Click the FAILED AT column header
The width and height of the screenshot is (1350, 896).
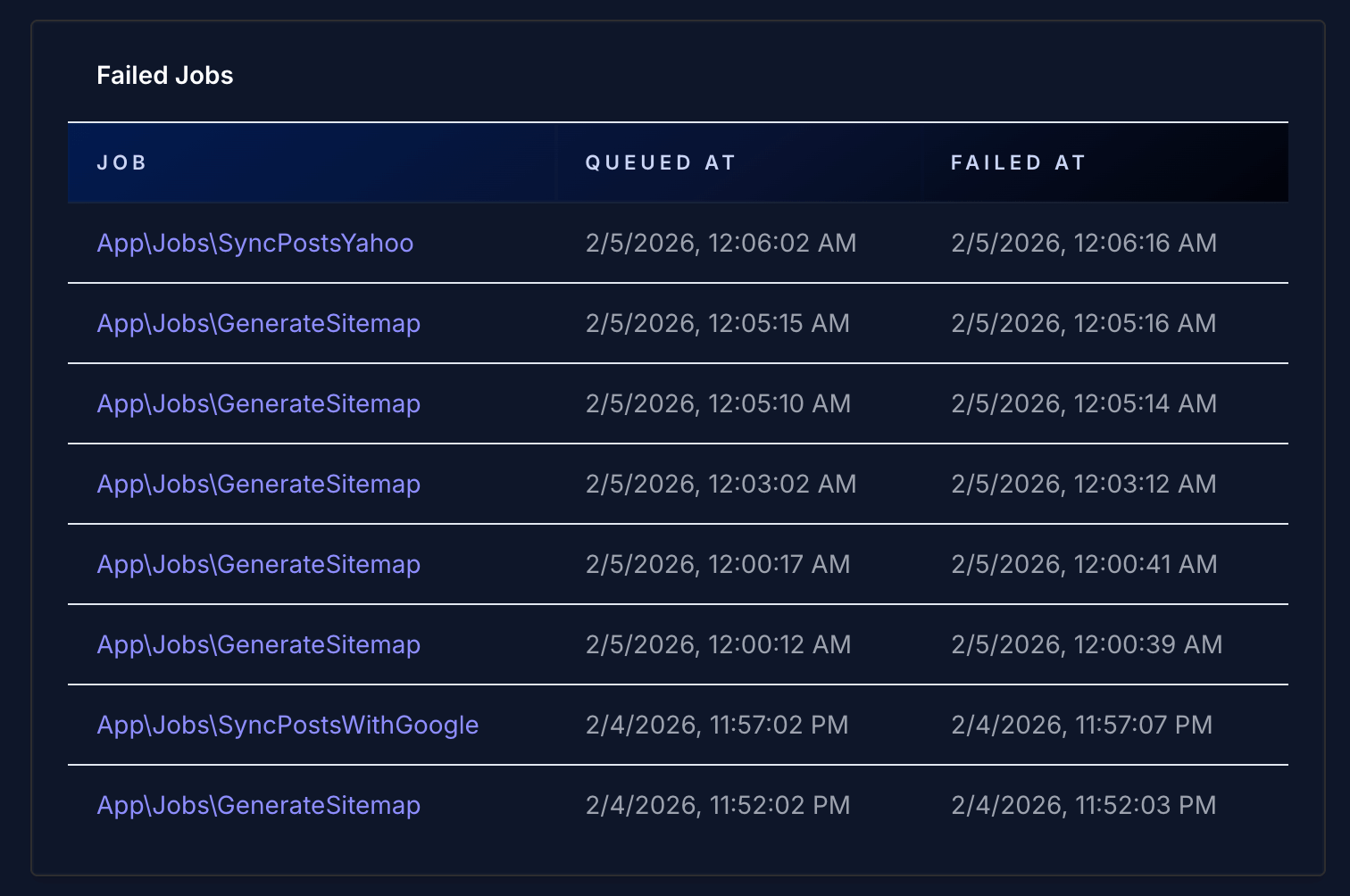click(x=1018, y=162)
